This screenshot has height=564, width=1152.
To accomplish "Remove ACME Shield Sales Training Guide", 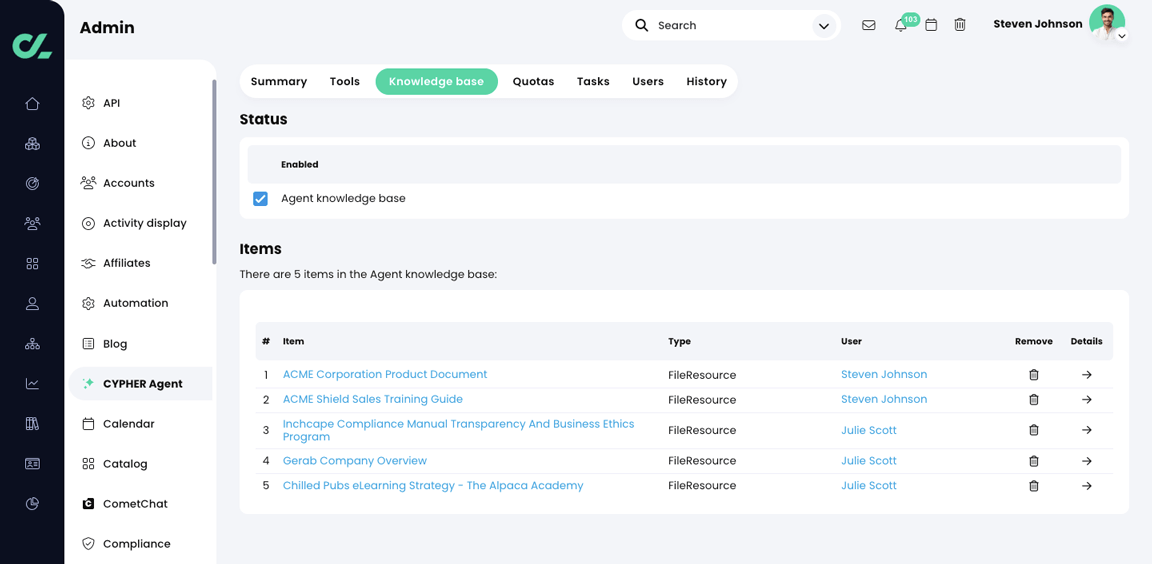I will pyautogui.click(x=1034, y=400).
